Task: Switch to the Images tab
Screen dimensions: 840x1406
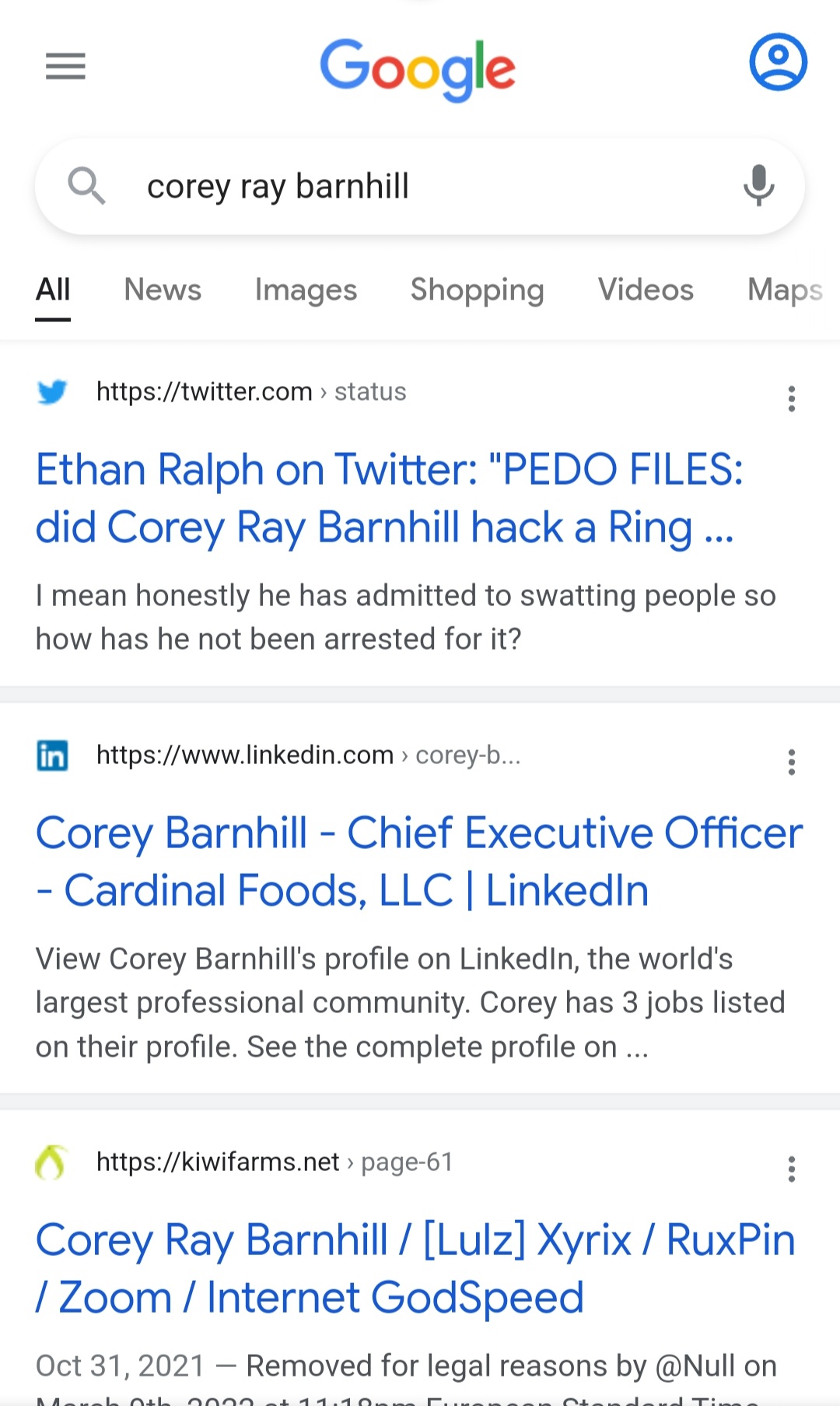Action: (306, 289)
